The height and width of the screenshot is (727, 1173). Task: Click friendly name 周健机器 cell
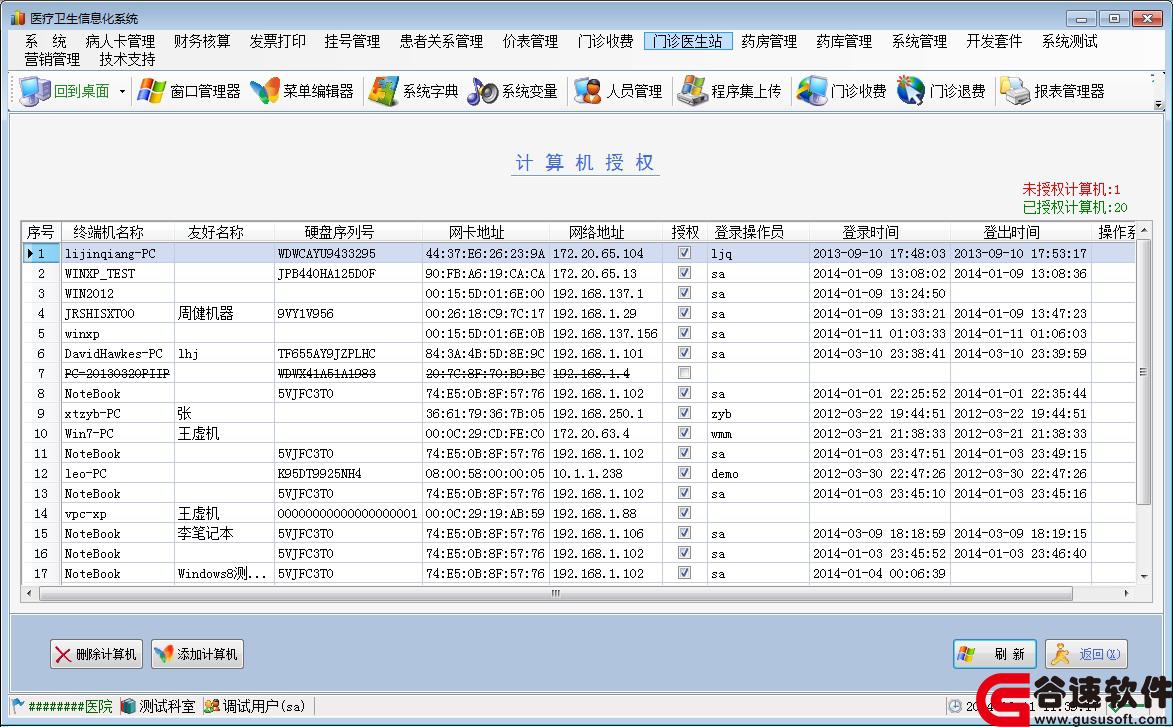click(224, 313)
